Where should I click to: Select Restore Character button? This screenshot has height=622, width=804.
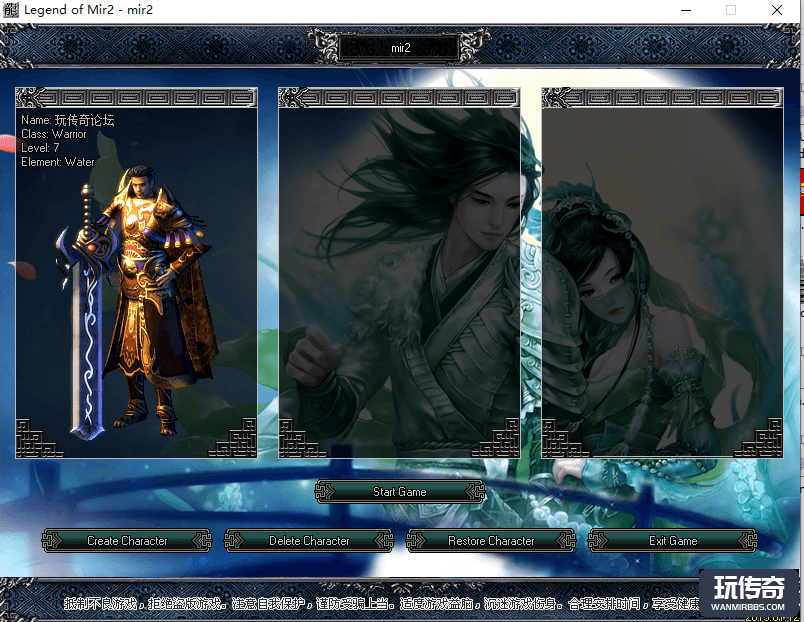[491, 540]
